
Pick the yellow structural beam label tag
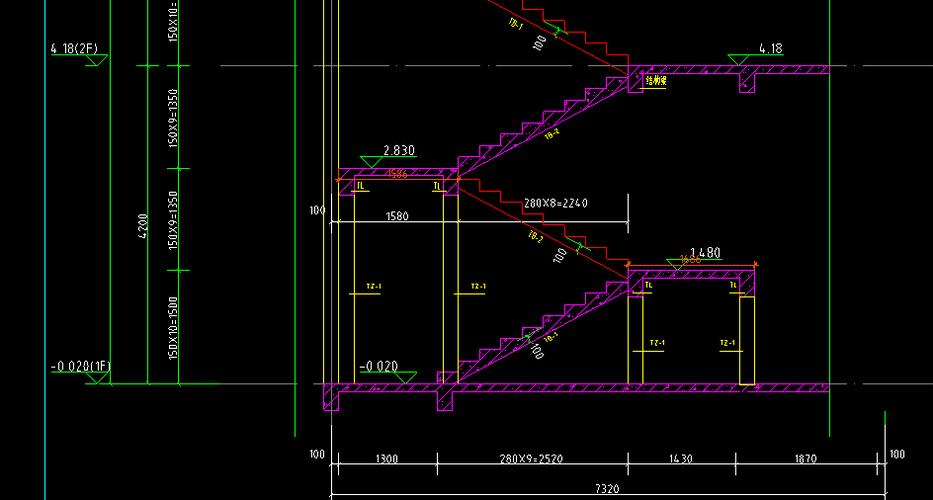coord(655,82)
